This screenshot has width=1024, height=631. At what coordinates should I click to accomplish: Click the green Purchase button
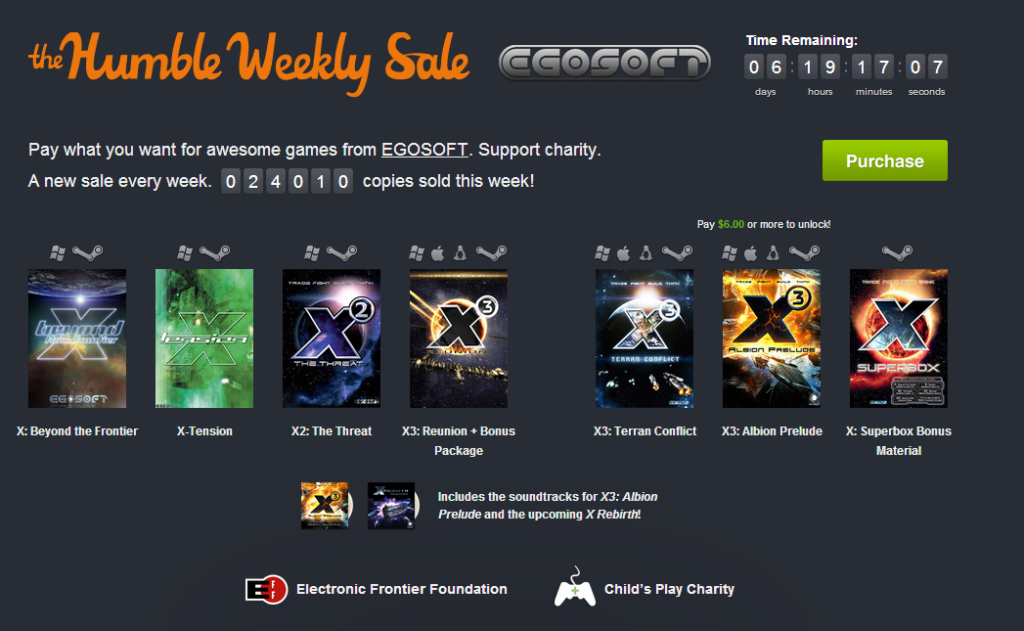[884, 161]
